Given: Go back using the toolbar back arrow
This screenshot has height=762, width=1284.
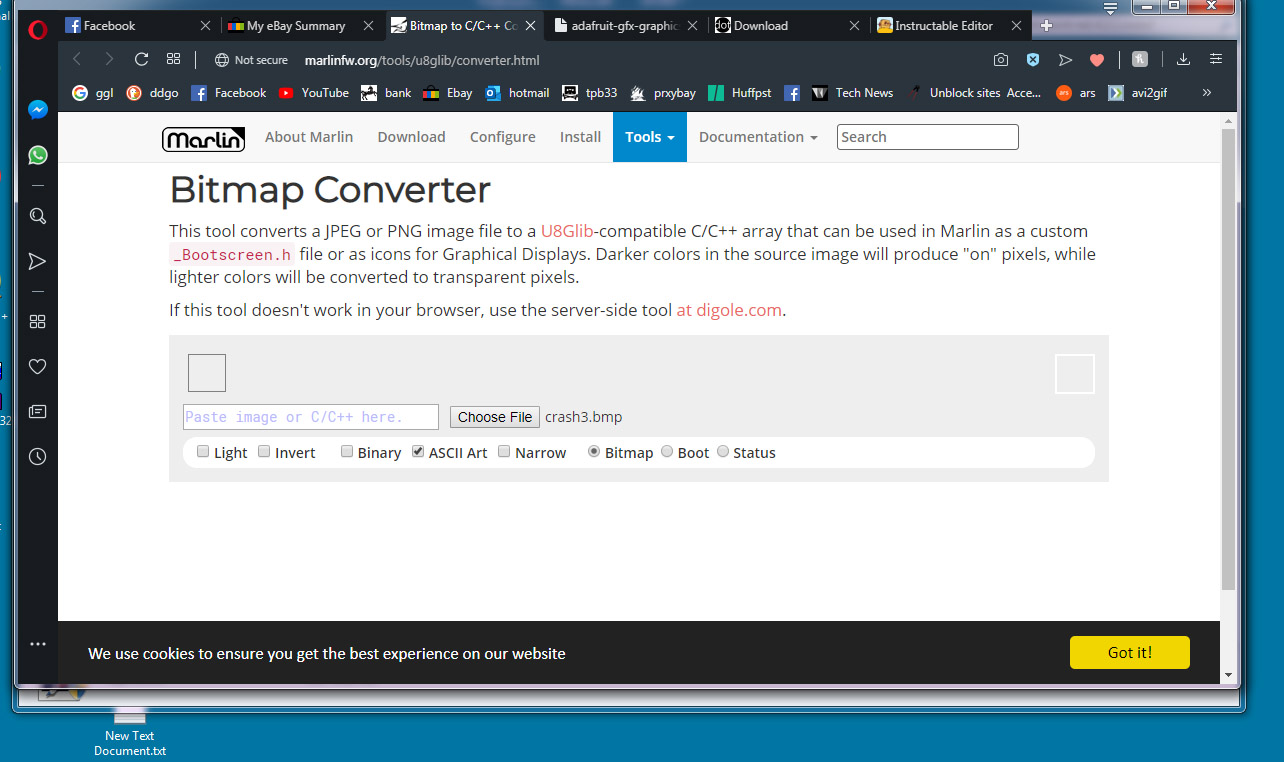Looking at the screenshot, I should click(x=78, y=60).
